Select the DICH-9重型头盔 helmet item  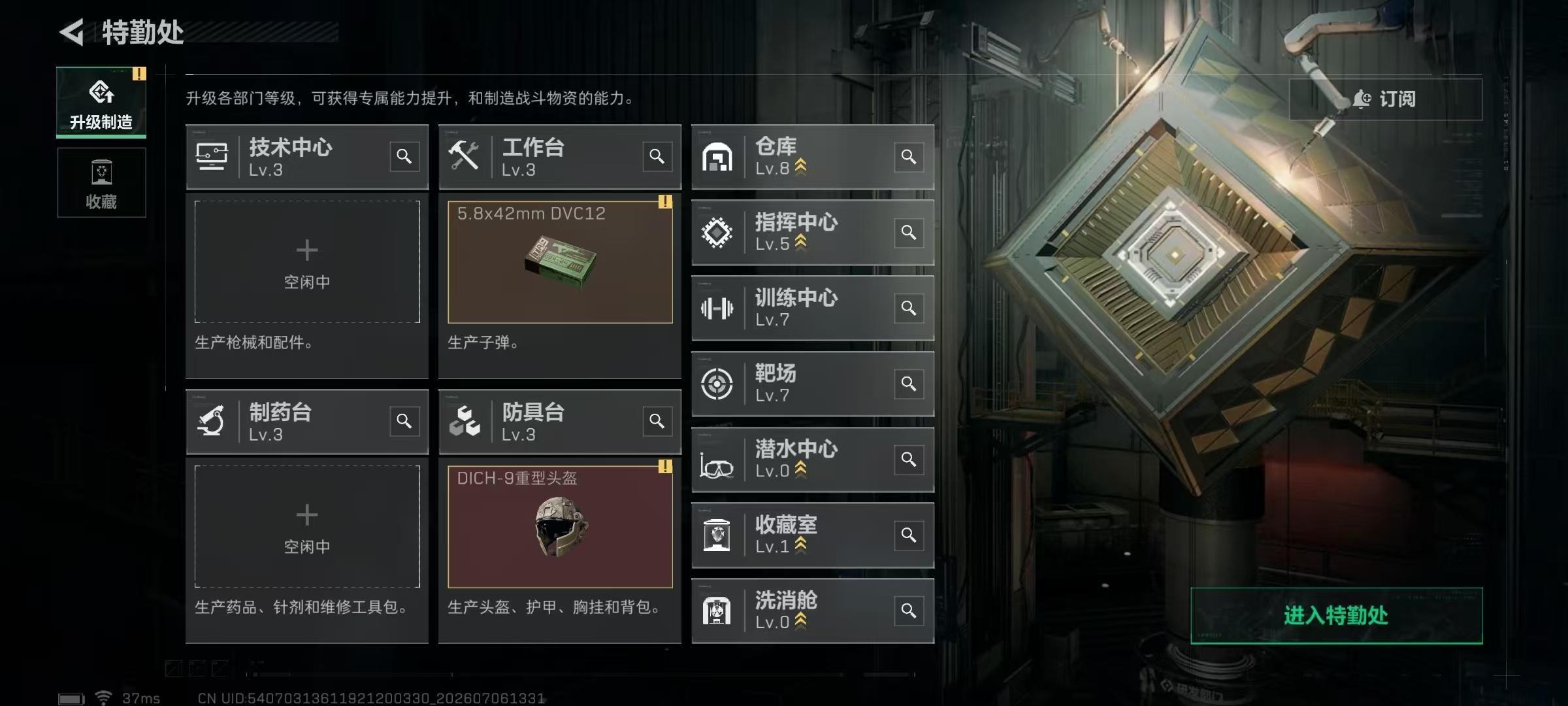click(560, 526)
